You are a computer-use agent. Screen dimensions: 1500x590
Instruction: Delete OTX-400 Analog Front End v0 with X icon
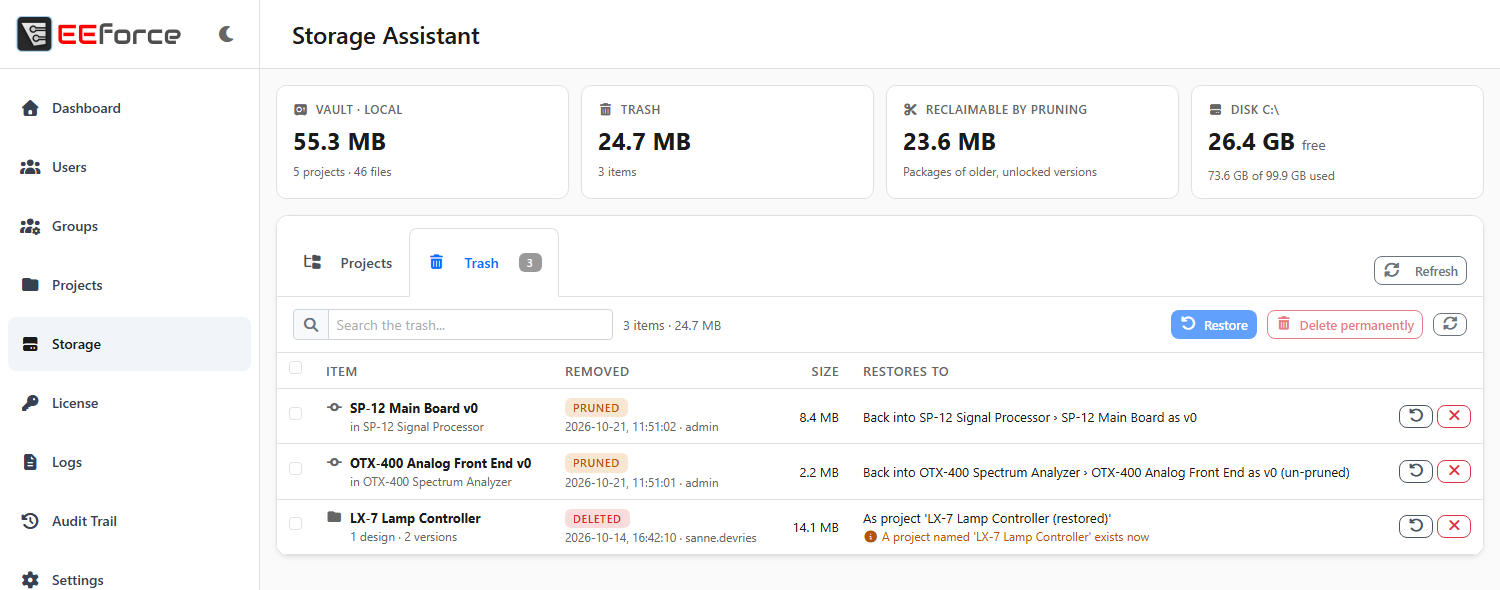(1454, 471)
